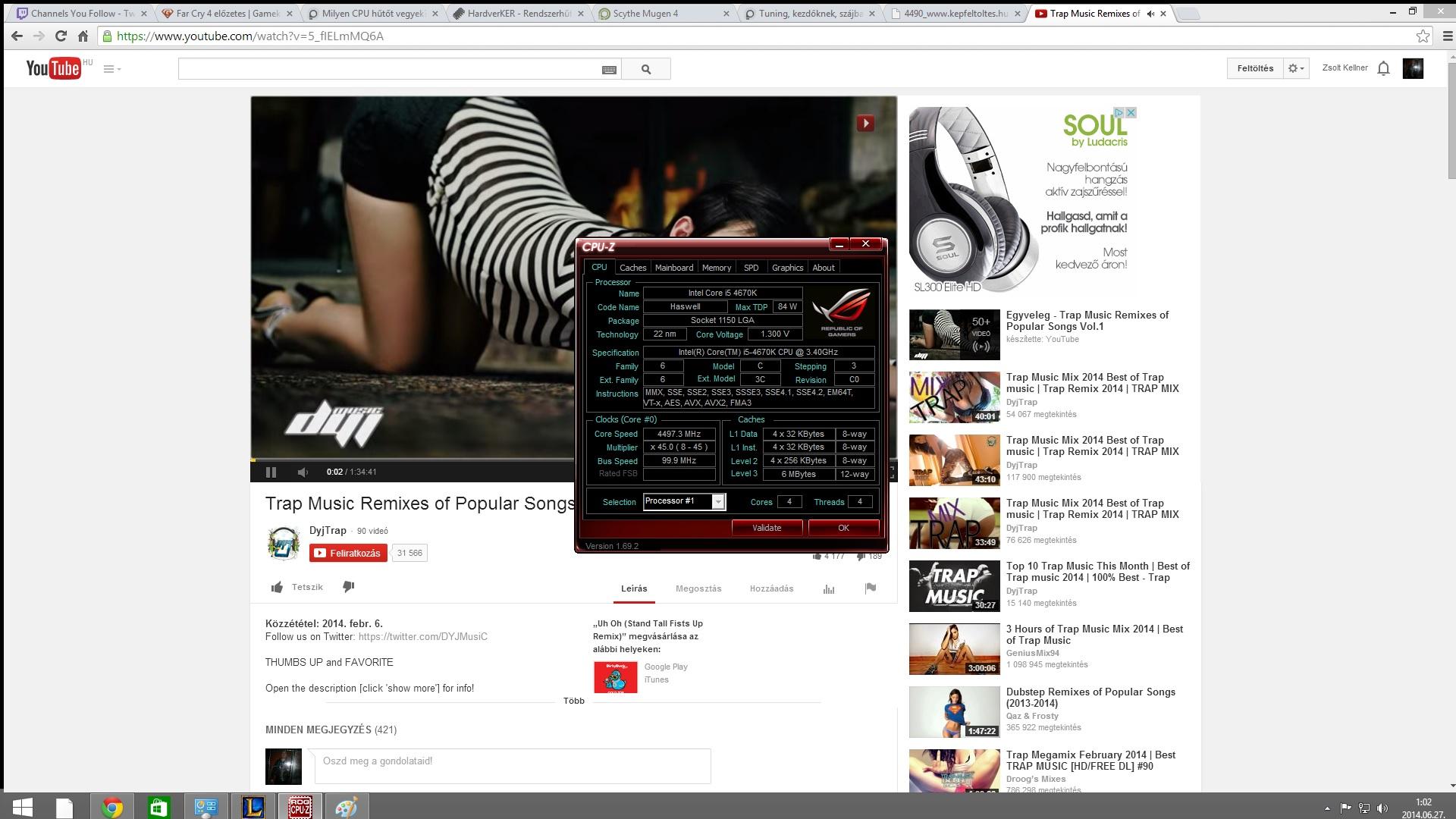Click the AdChoices icon on the ad
The image size is (1456, 819).
(x=1119, y=112)
